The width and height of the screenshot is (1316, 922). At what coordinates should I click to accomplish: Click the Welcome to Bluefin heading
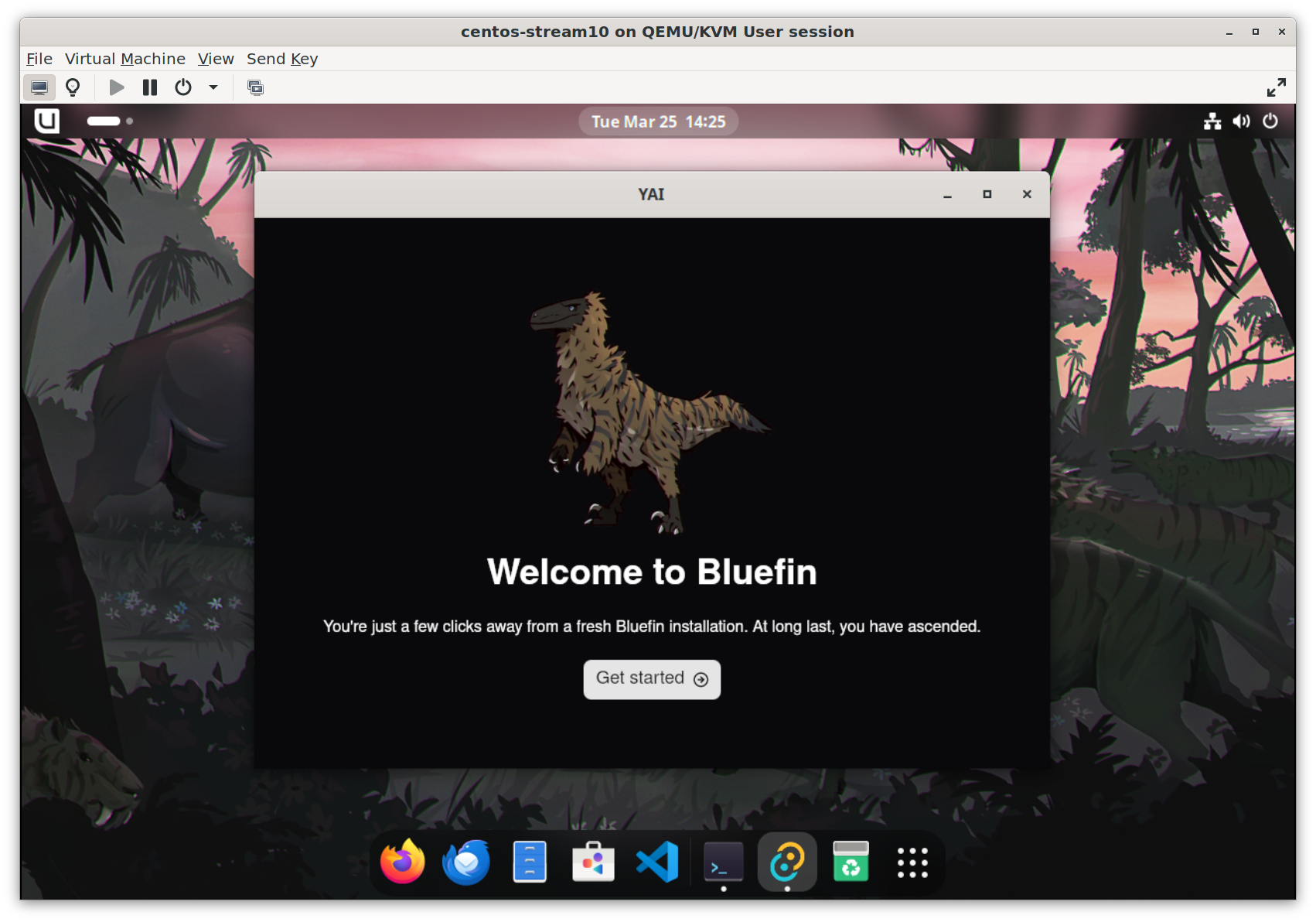pyautogui.click(x=652, y=572)
